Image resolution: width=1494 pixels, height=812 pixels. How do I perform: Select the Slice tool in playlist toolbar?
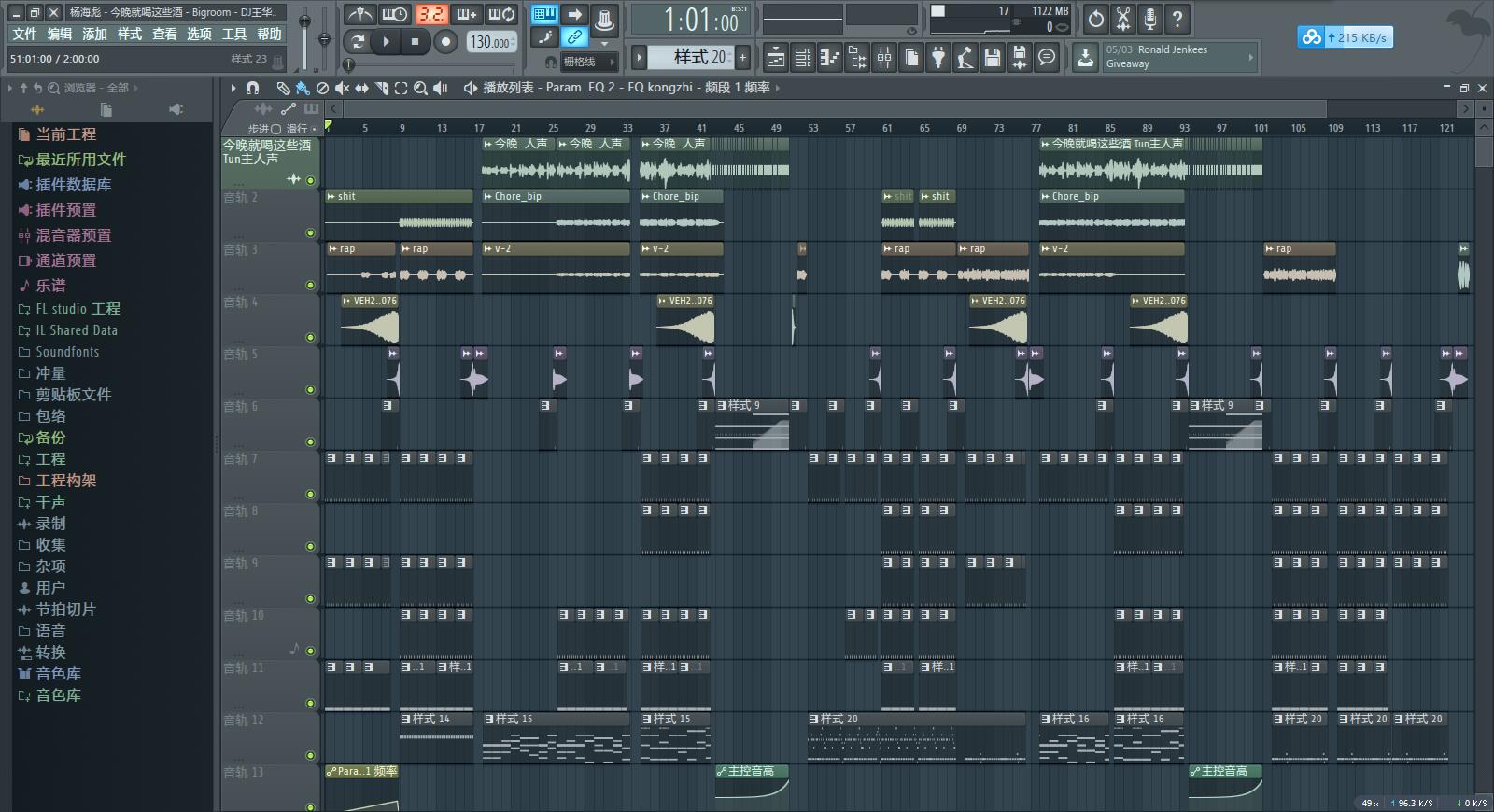(381, 88)
